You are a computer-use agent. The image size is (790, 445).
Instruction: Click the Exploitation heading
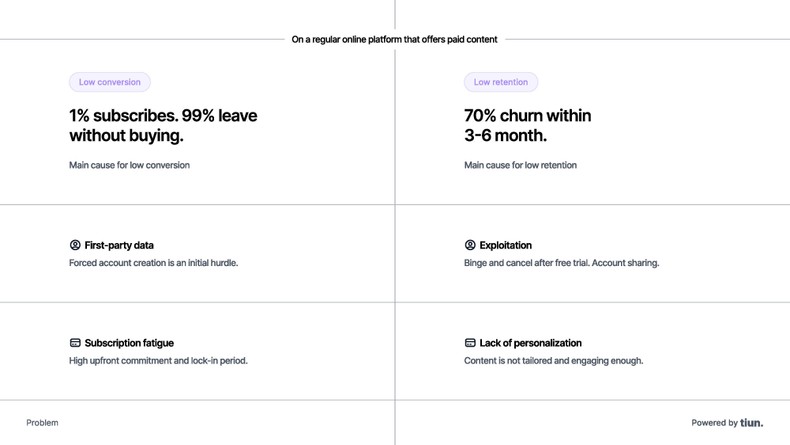click(x=505, y=245)
